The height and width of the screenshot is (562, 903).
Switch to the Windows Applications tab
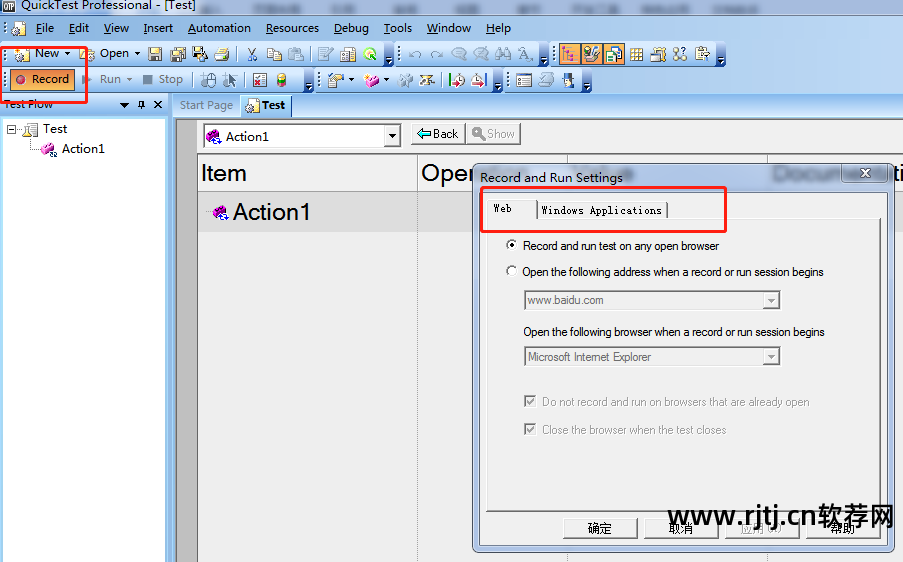tap(602, 210)
